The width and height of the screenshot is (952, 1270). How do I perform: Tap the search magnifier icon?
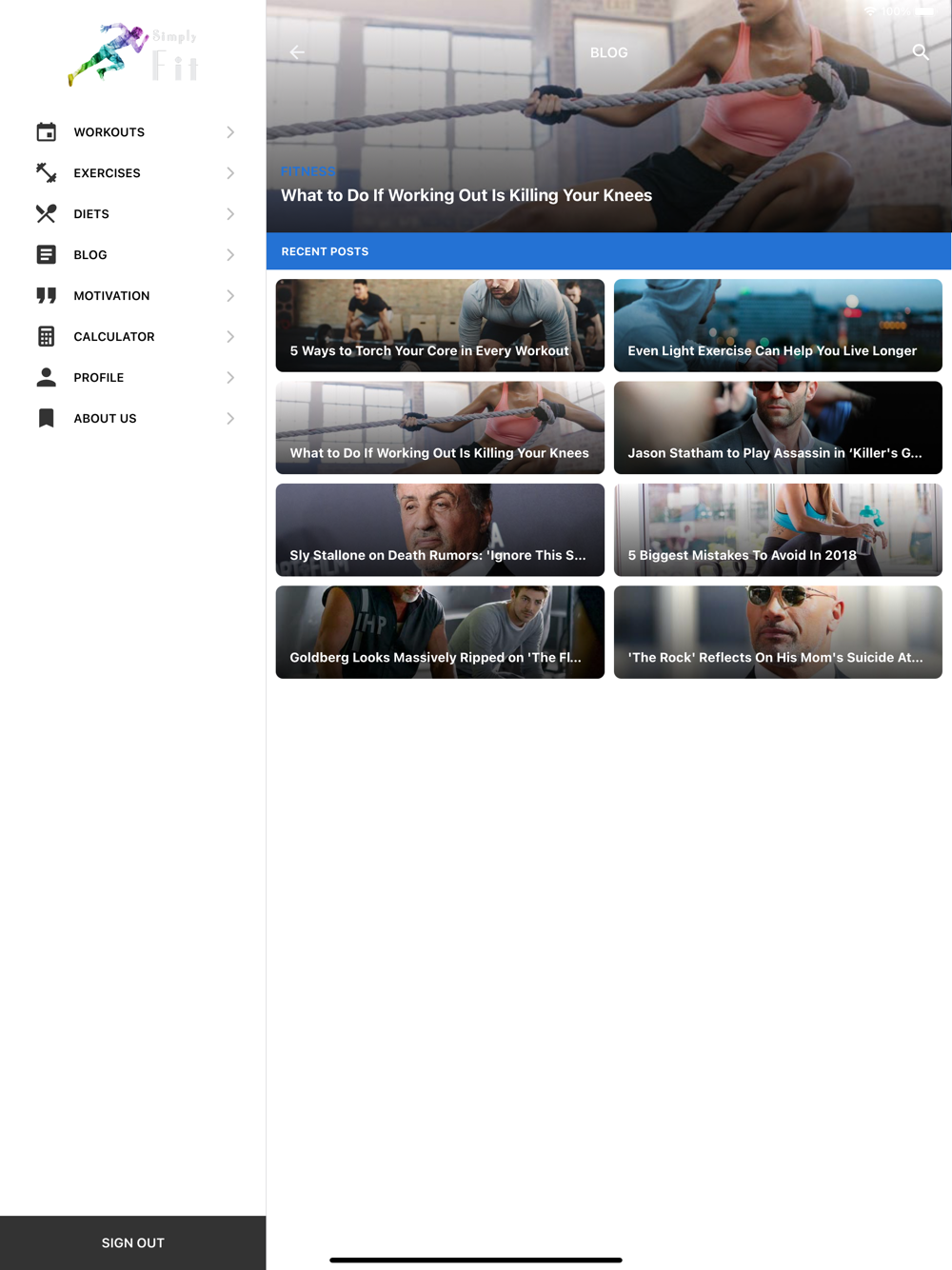(921, 52)
